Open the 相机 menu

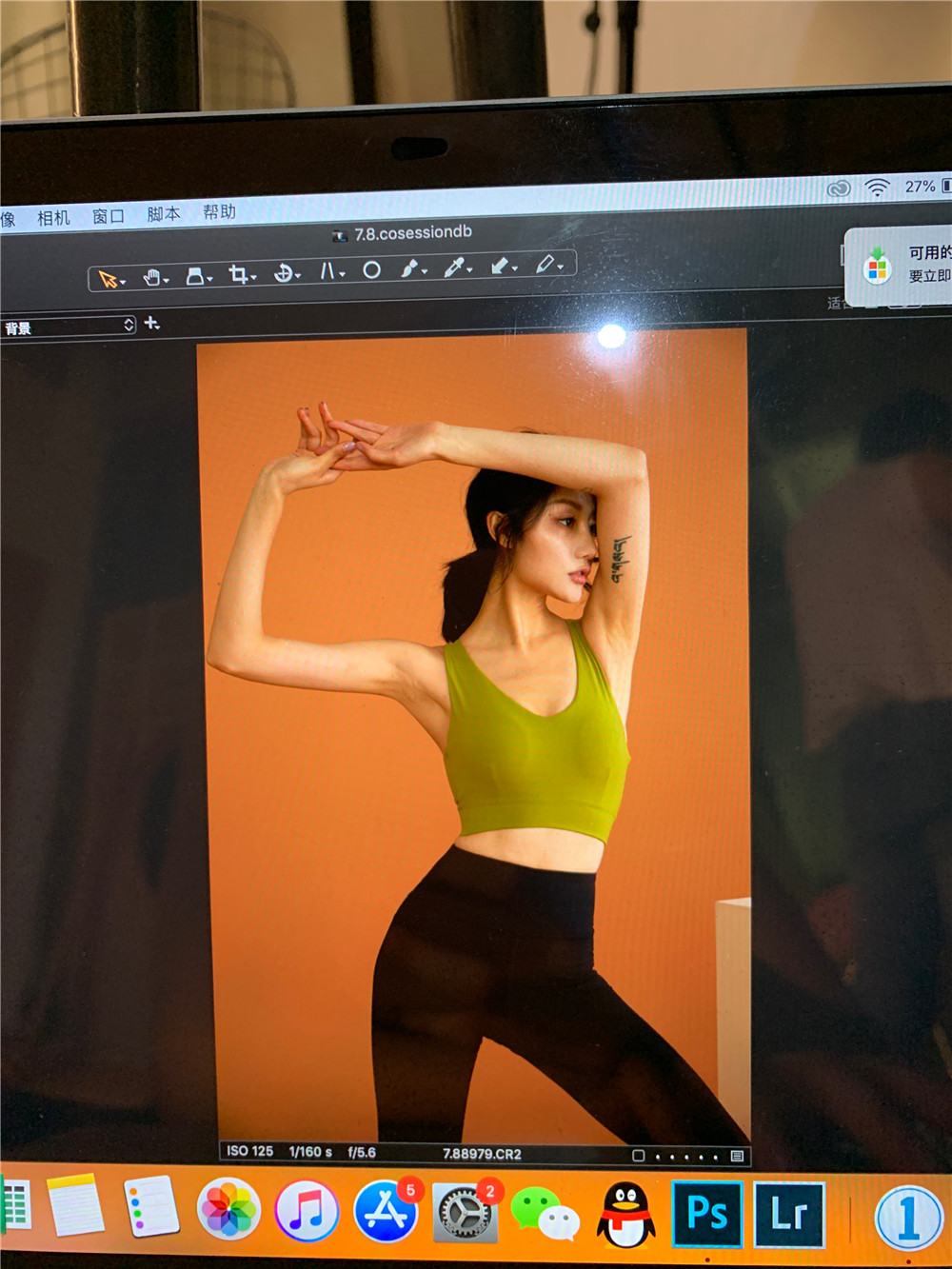(x=53, y=218)
